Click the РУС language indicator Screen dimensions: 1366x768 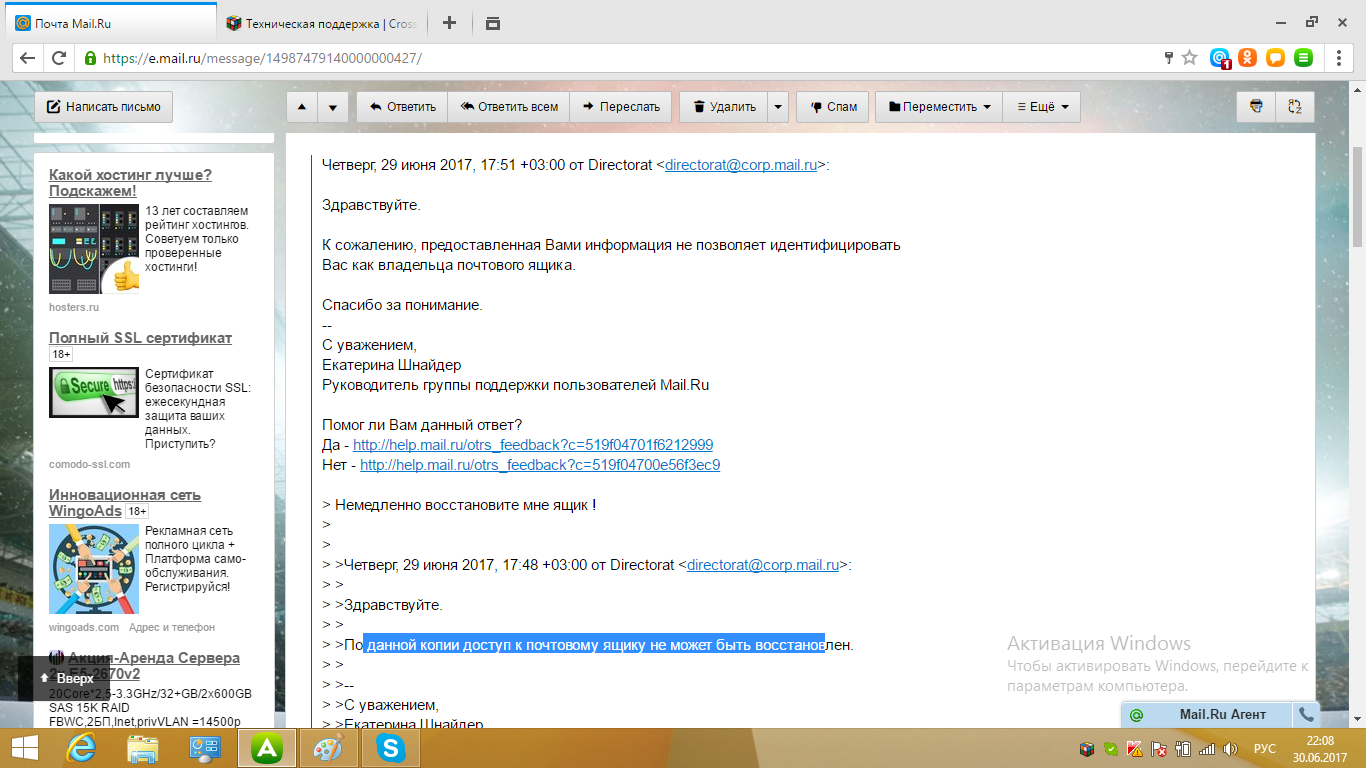click(1264, 748)
